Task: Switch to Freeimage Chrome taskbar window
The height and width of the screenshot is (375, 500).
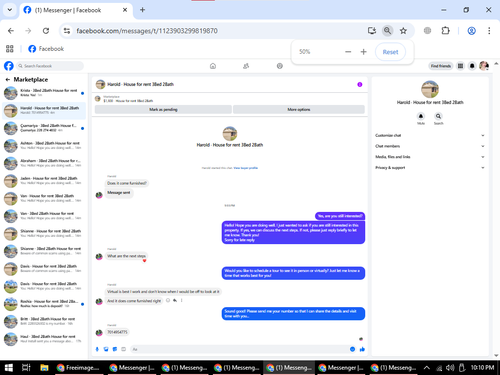Action: click(x=78, y=368)
